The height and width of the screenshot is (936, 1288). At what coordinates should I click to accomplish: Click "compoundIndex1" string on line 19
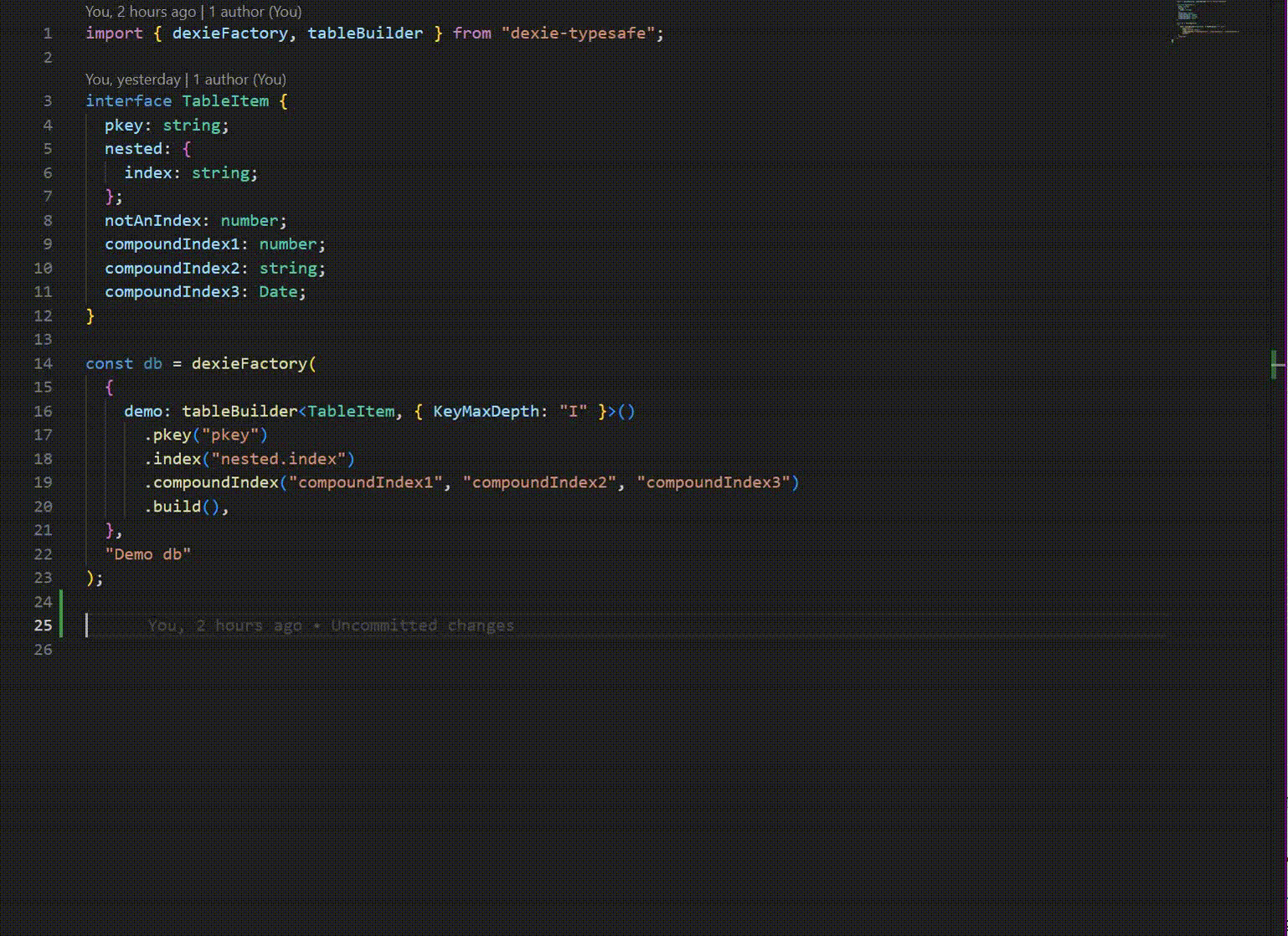(x=365, y=483)
